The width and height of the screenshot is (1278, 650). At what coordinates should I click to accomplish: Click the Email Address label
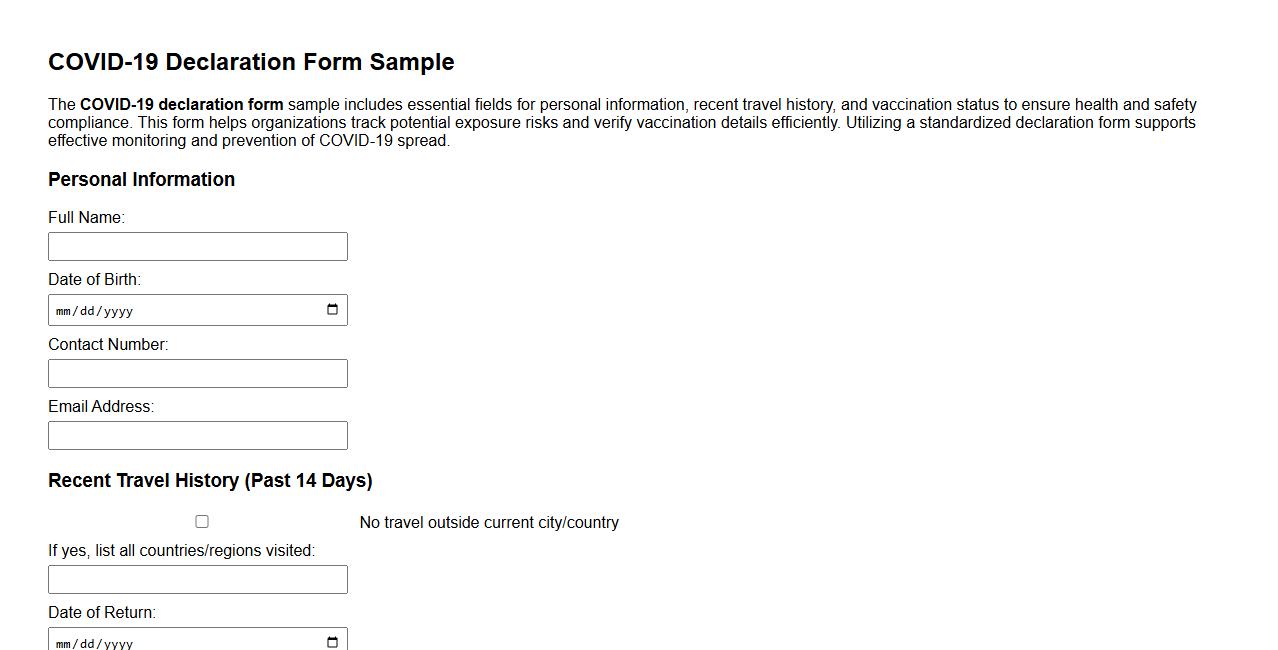(x=100, y=406)
